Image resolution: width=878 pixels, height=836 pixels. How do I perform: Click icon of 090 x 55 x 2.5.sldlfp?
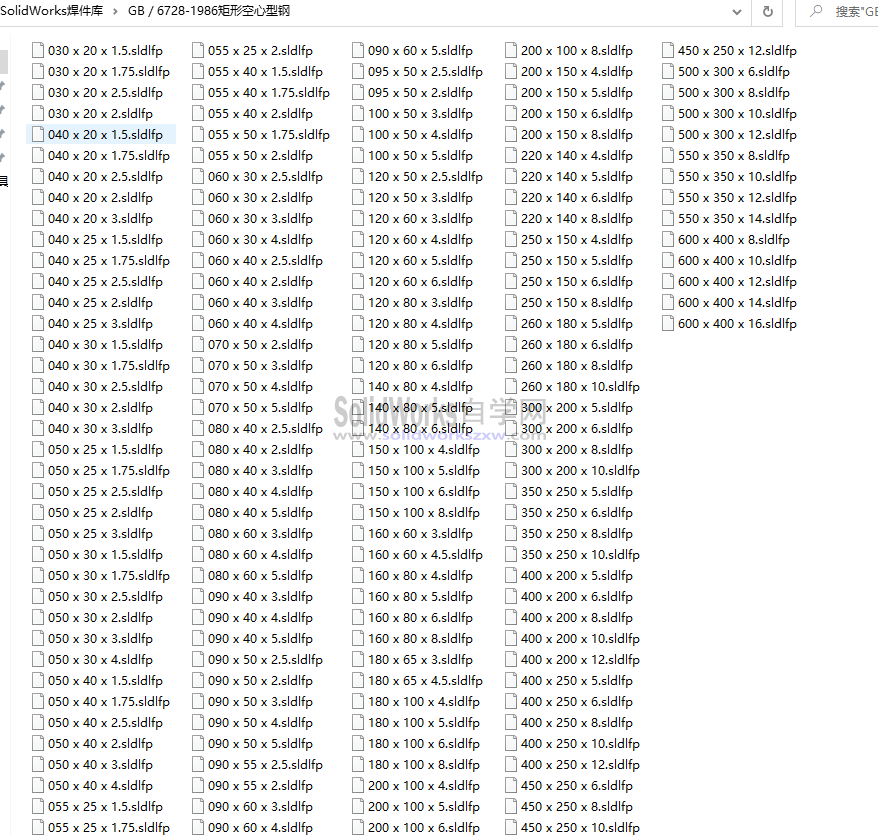pyautogui.click(x=198, y=764)
